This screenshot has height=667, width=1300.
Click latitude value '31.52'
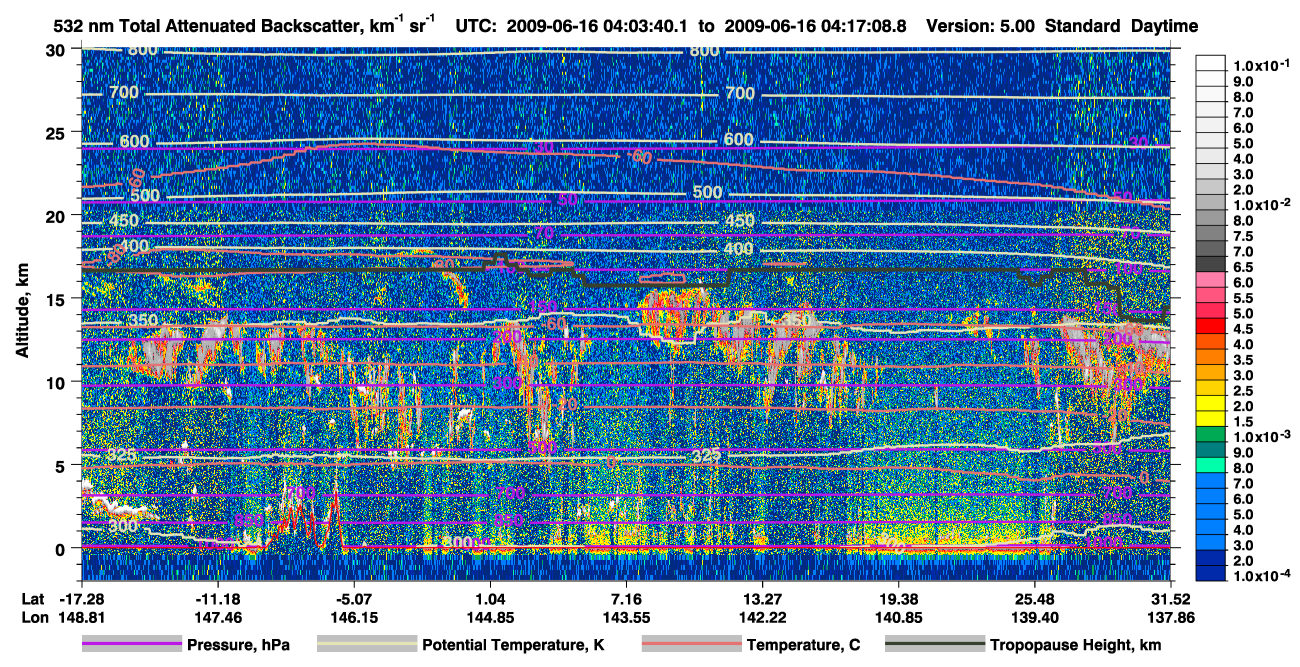(x=1171, y=600)
